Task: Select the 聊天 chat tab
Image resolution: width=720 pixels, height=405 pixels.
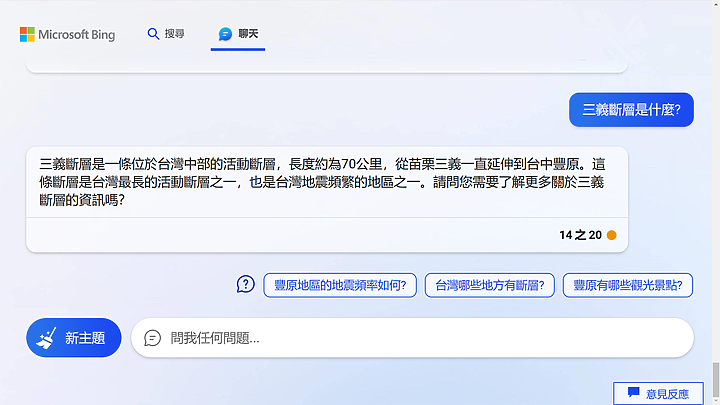Action: coord(238,34)
